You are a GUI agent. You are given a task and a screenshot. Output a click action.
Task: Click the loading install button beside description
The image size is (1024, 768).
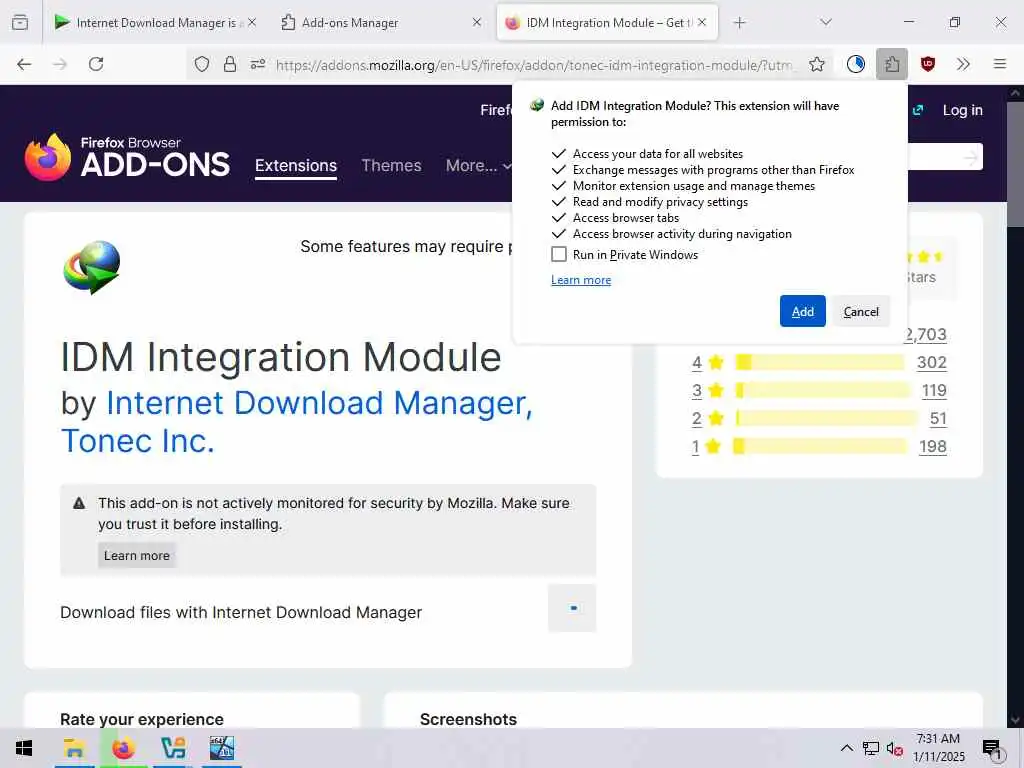point(572,608)
